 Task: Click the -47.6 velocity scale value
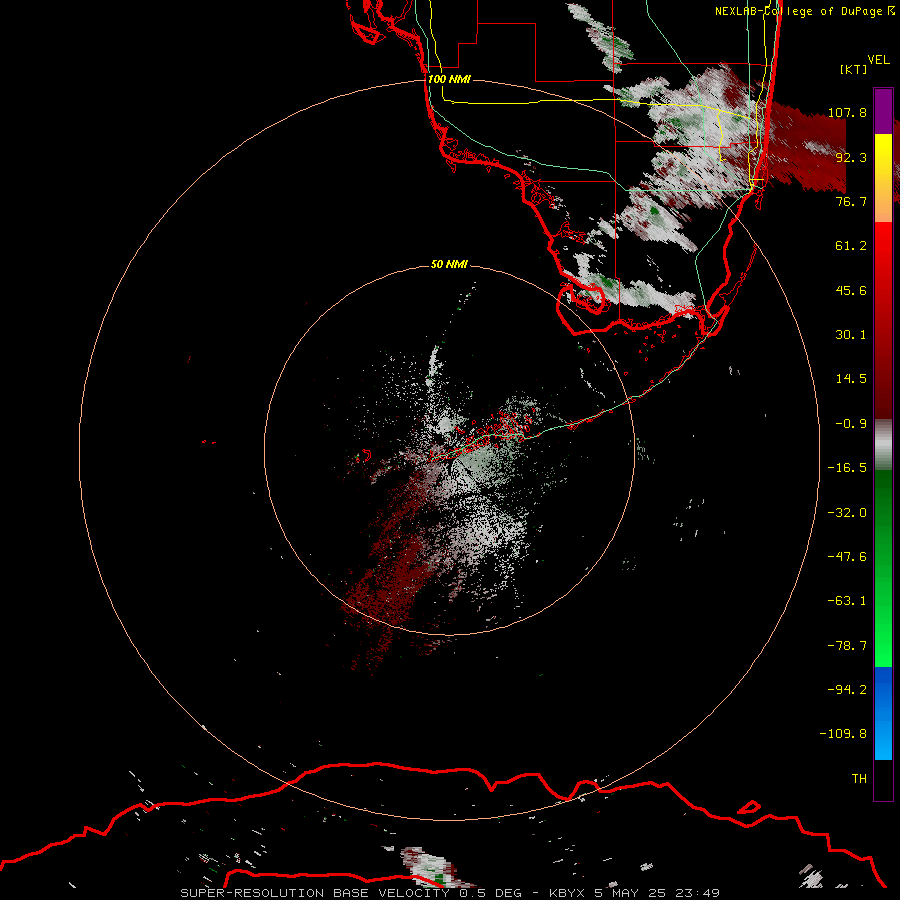click(x=847, y=557)
